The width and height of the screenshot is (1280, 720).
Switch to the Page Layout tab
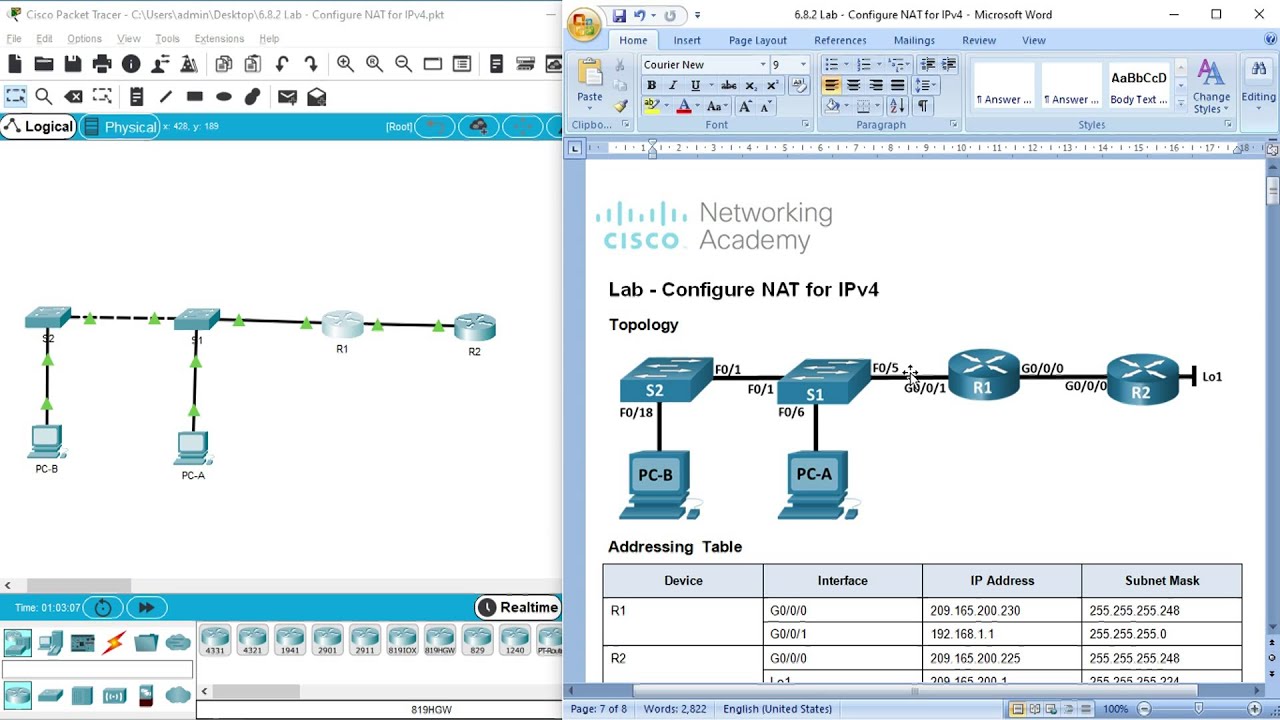coord(757,40)
